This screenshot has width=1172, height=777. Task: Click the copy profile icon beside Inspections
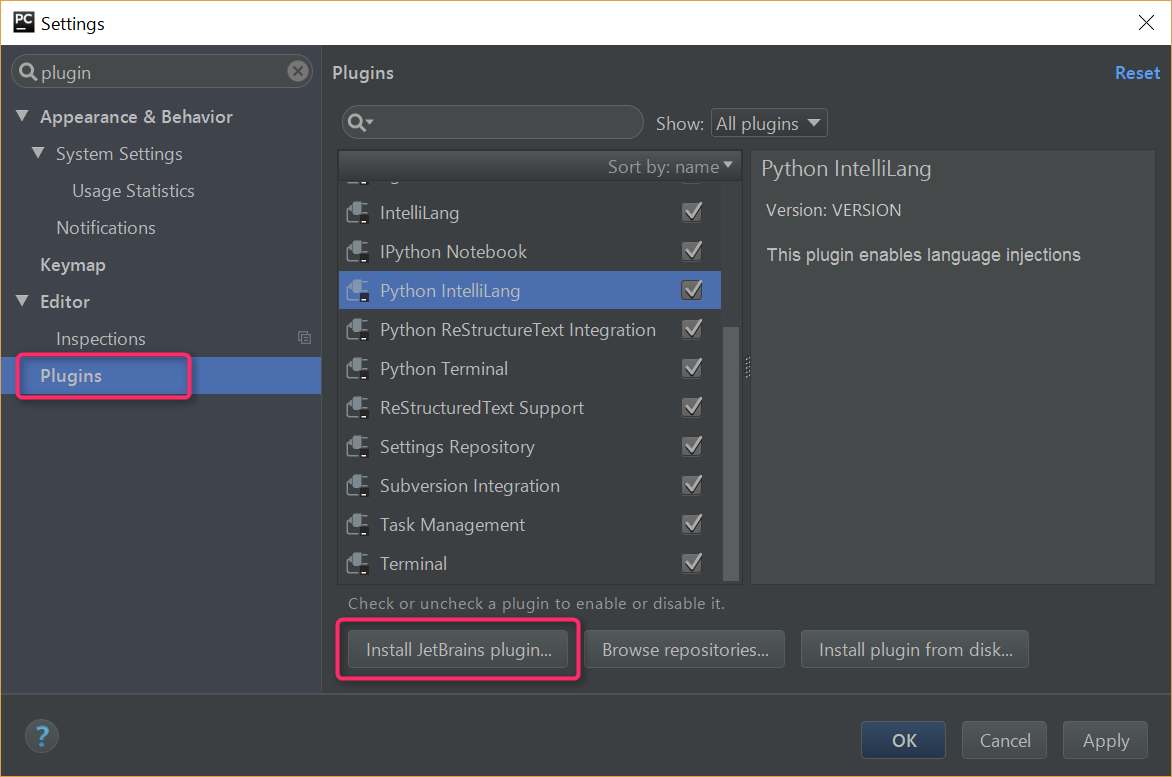point(304,338)
